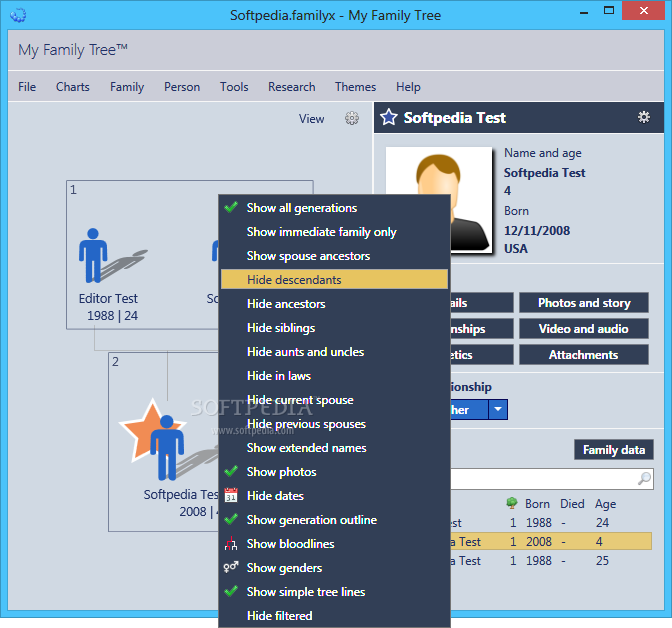Sort by Died column header
This screenshot has width=672, height=628.
pos(572,504)
